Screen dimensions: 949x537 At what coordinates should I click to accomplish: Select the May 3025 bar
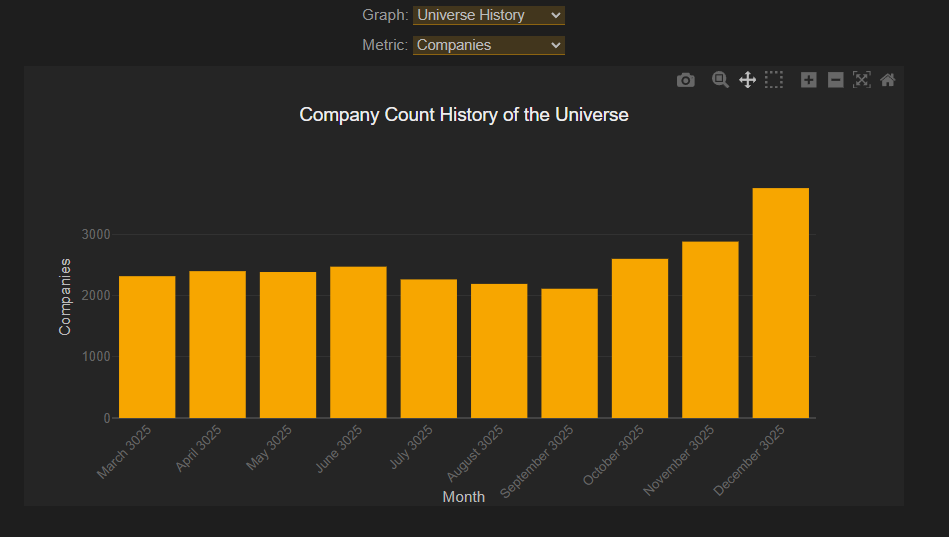point(288,345)
